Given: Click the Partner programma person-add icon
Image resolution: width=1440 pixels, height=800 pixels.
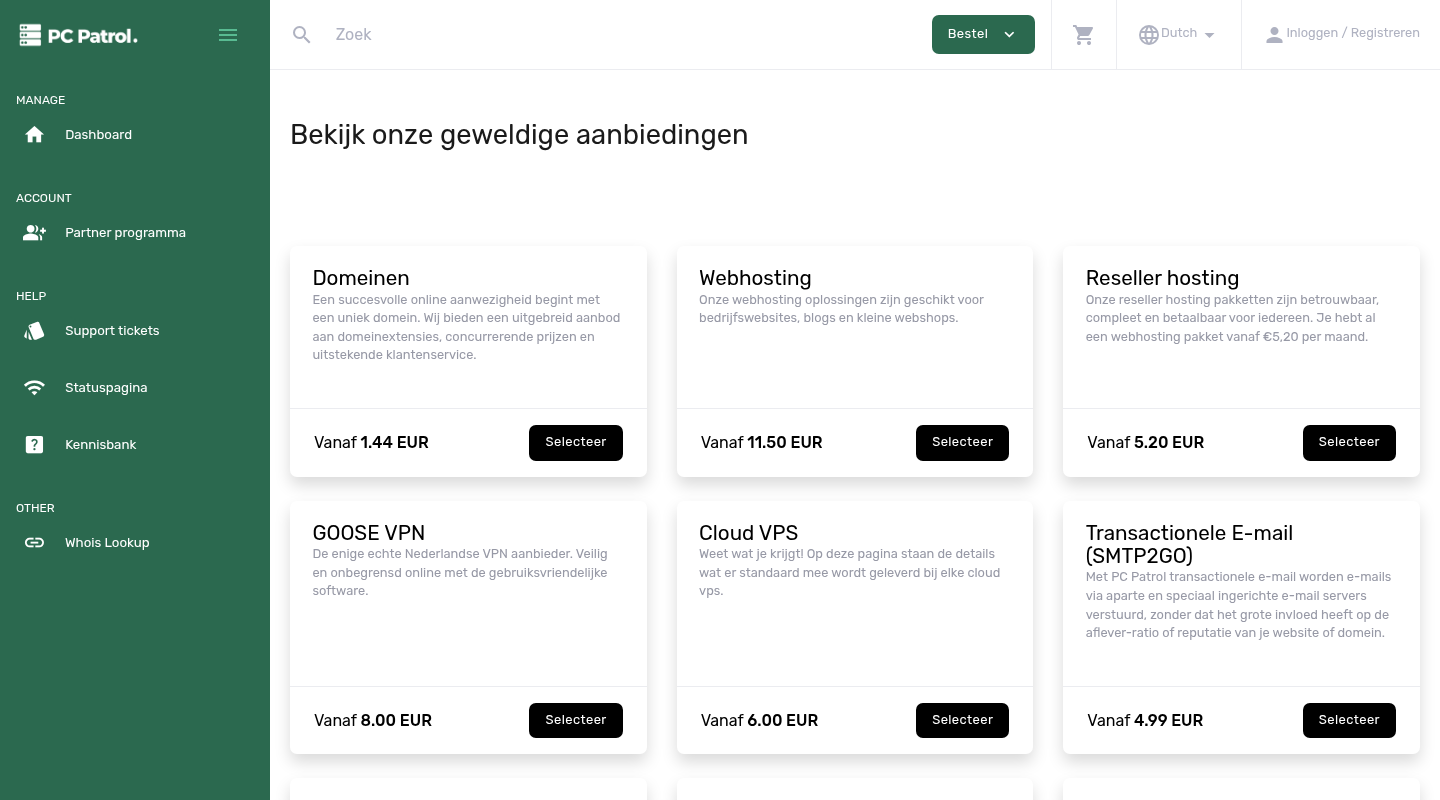Looking at the screenshot, I should [x=34, y=232].
